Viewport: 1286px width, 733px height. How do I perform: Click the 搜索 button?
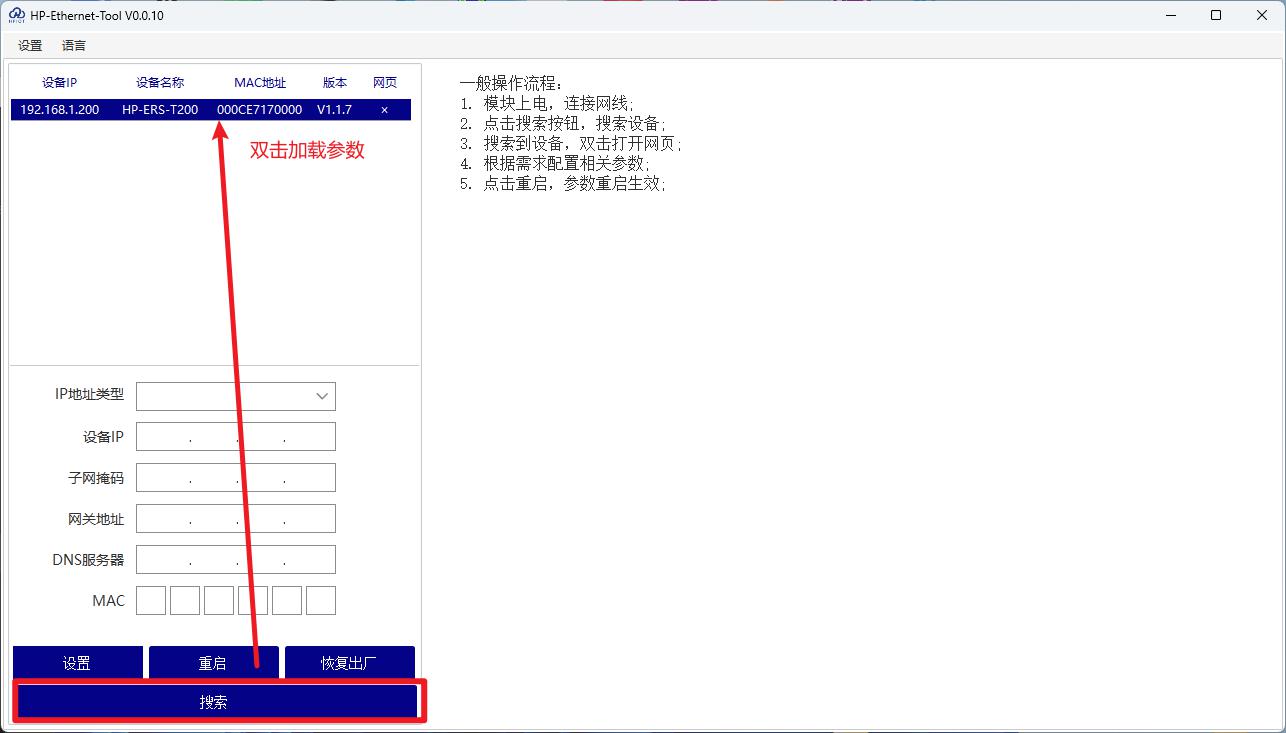(x=213, y=701)
